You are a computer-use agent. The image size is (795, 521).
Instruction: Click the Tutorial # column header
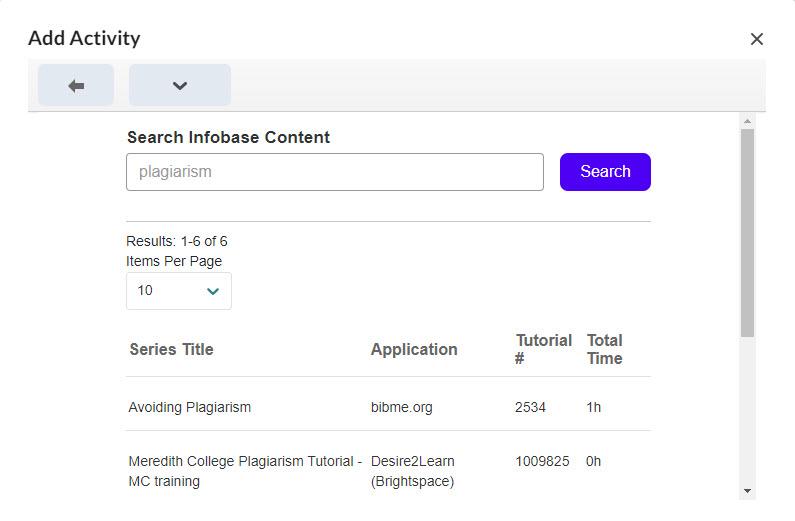pyautogui.click(x=543, y=349)
